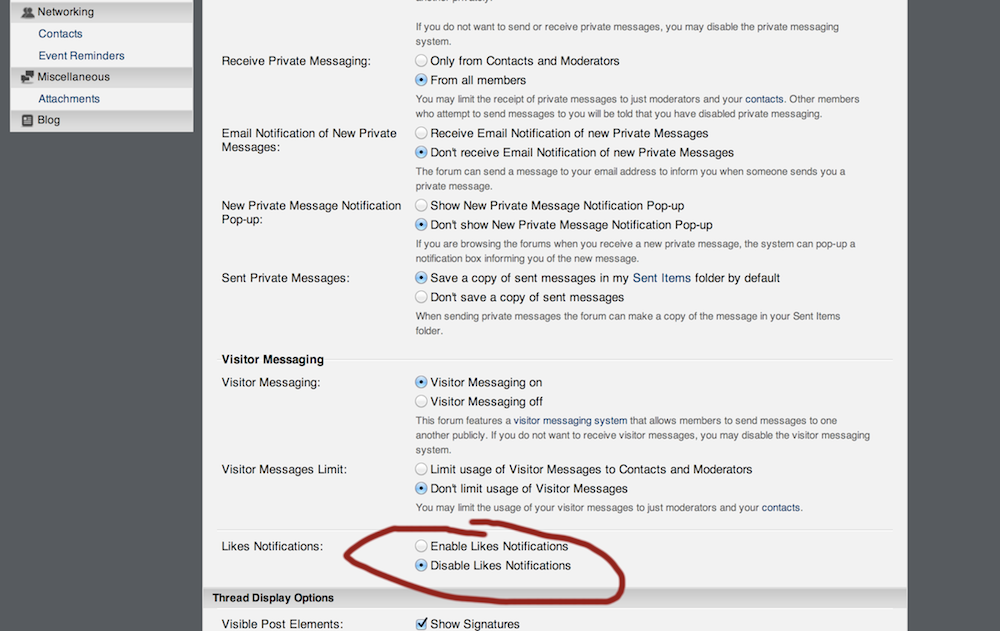Screen dimensions: 1000x631
Task: Toggle the Show Signatures checkbox
Action: (422, 624)
